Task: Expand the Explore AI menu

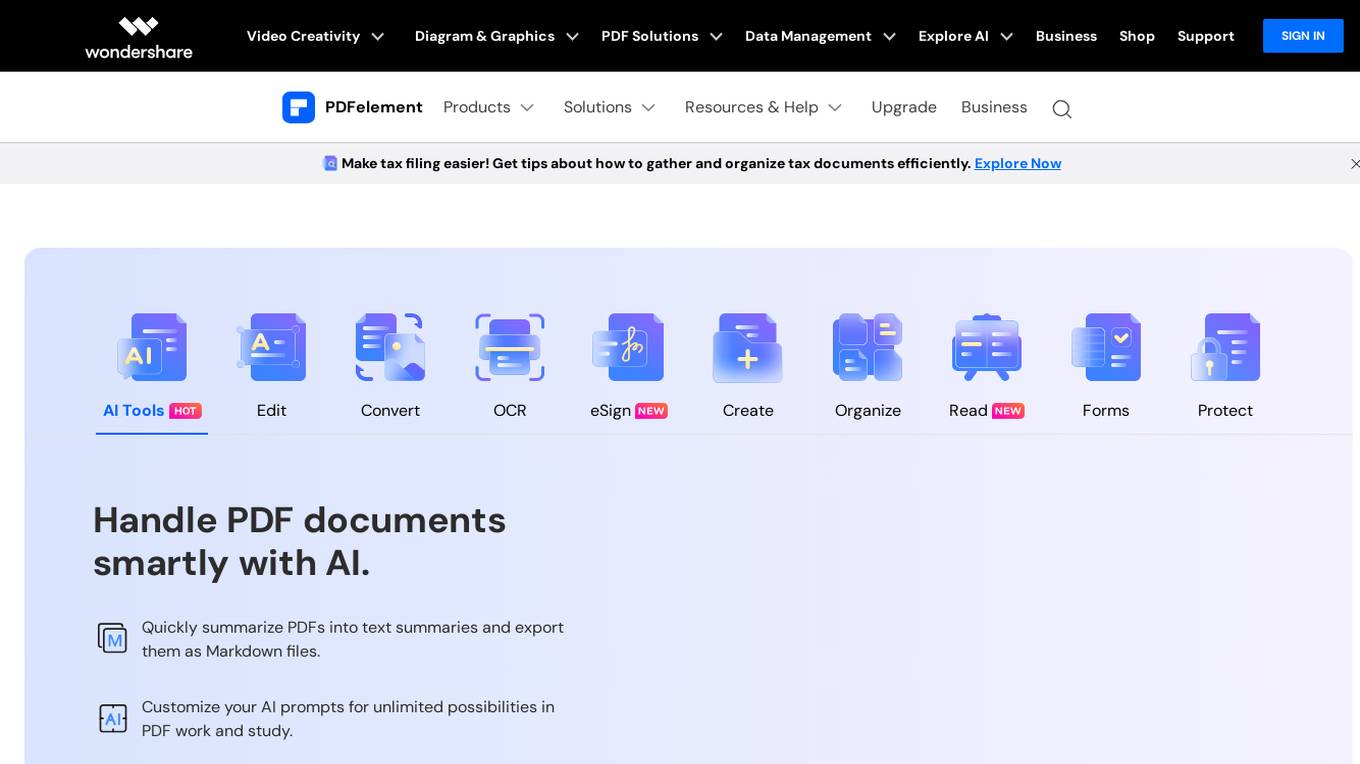Action: (x=966, y=36)
